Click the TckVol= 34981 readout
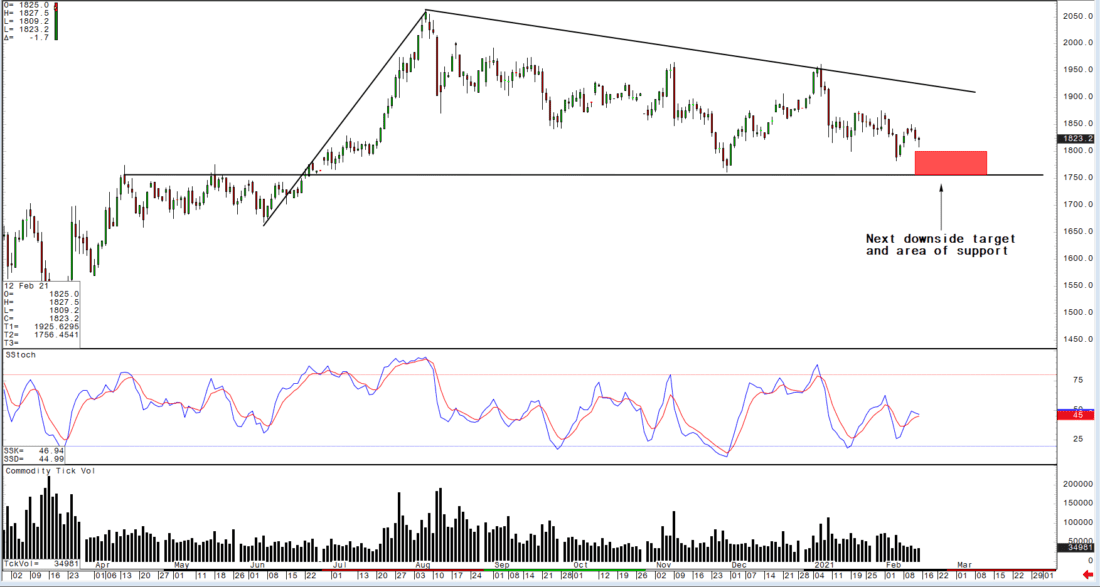 [x=39, y=563]
